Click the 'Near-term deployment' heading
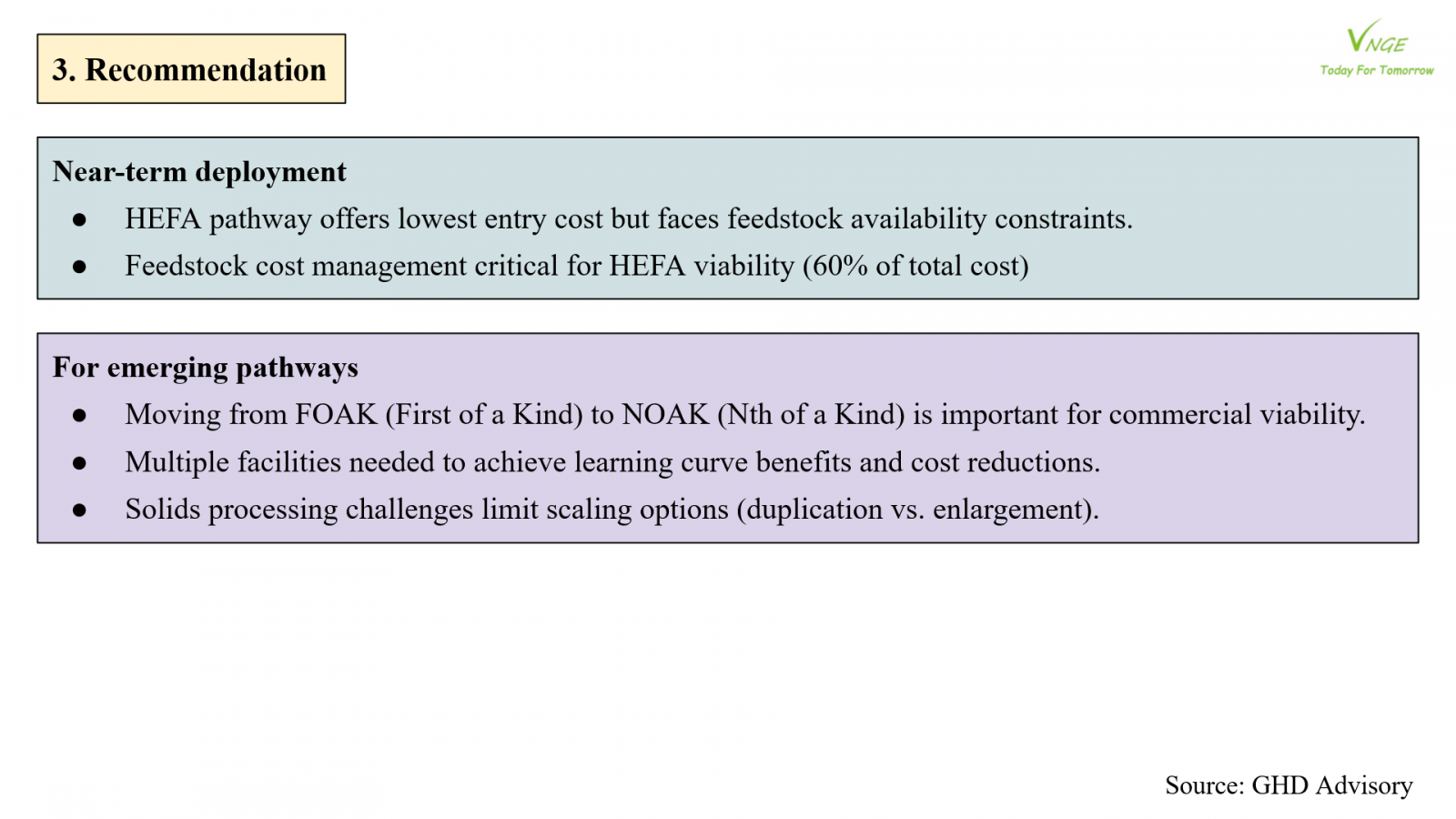The width and height of the screenshot is (1456, 819). (x=199, y=171)
